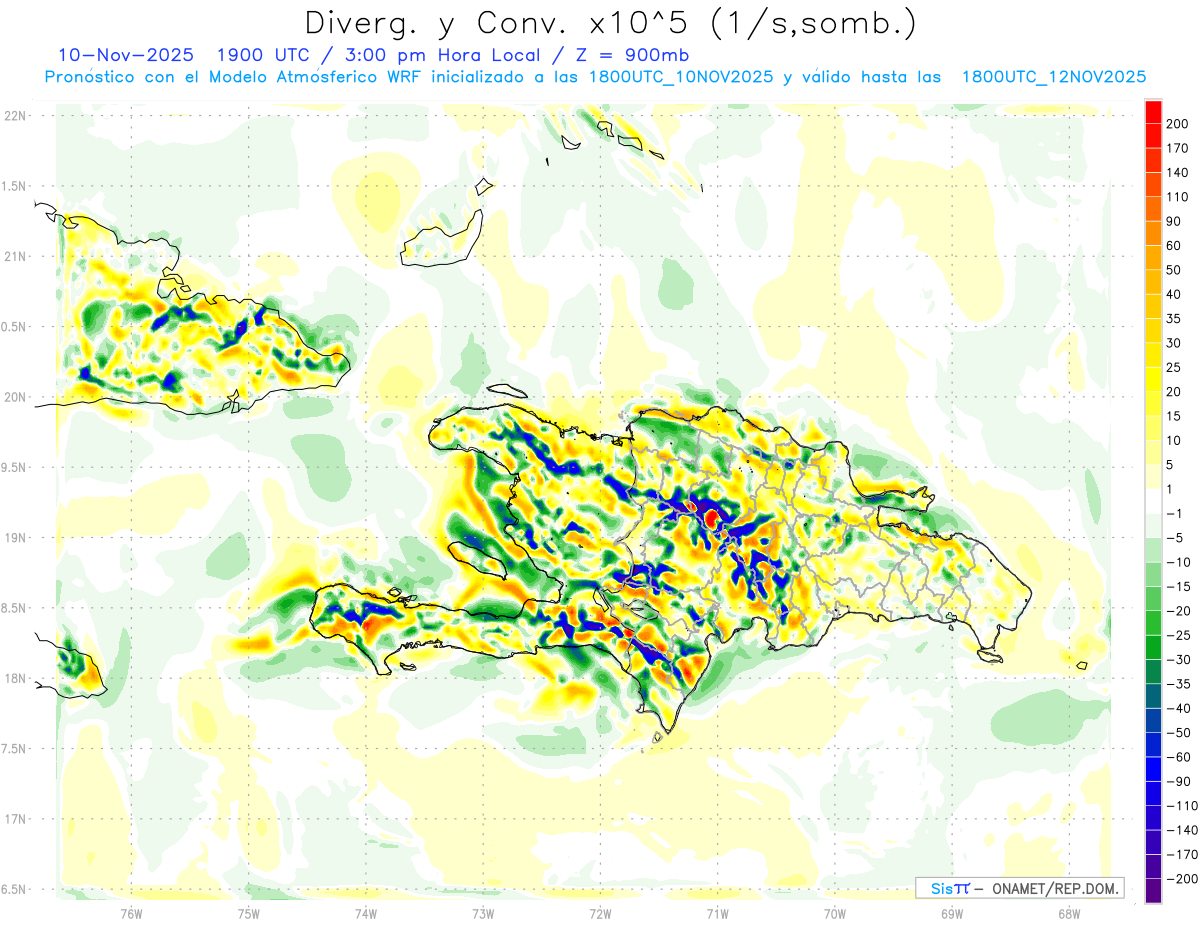Image resolution: width=1200 pixels, height=927 pixels.
Task: Click the negative '-5' color bar value
Action: tap(1175, 538)
